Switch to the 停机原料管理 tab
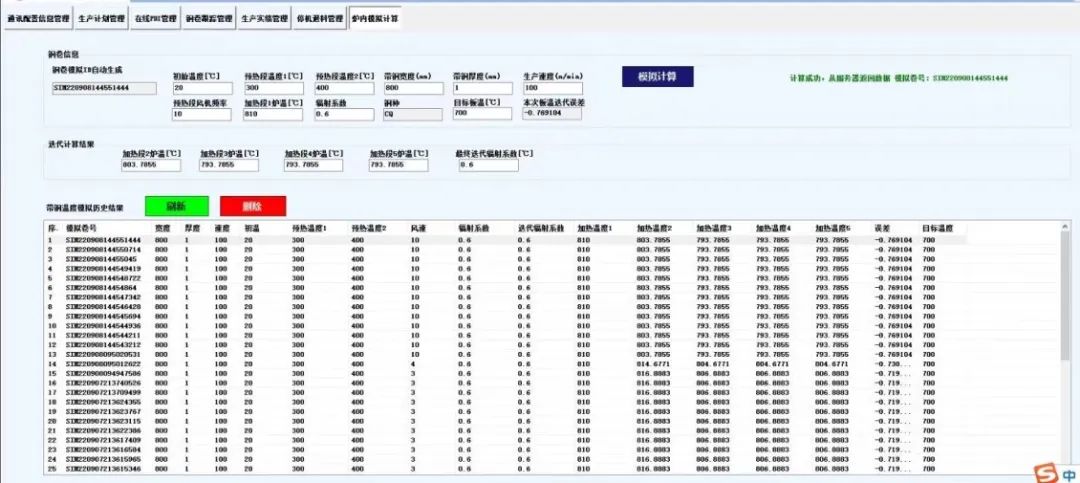 point(319,19)
